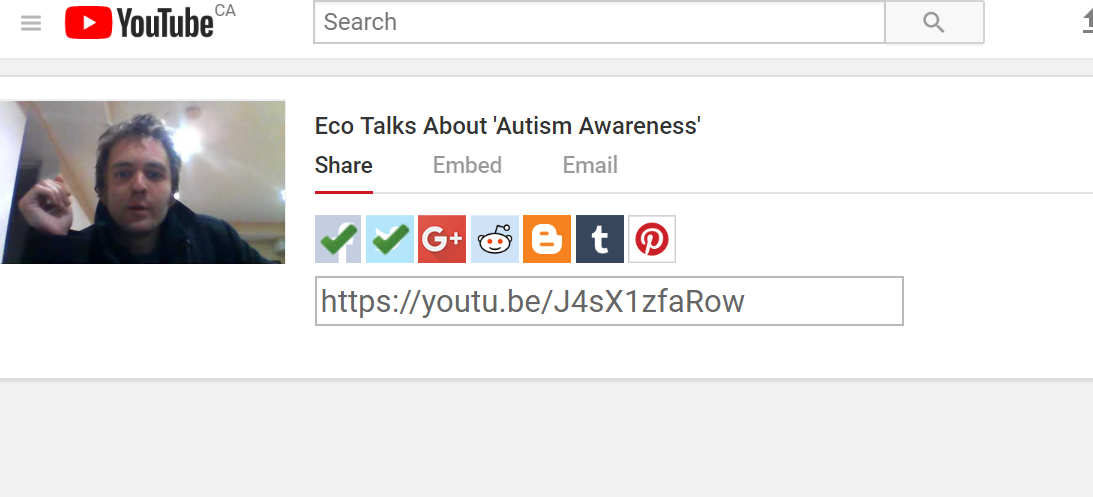The image size is (1093, 497).
Task: Select the Share tab
Action: coord(343,165)
